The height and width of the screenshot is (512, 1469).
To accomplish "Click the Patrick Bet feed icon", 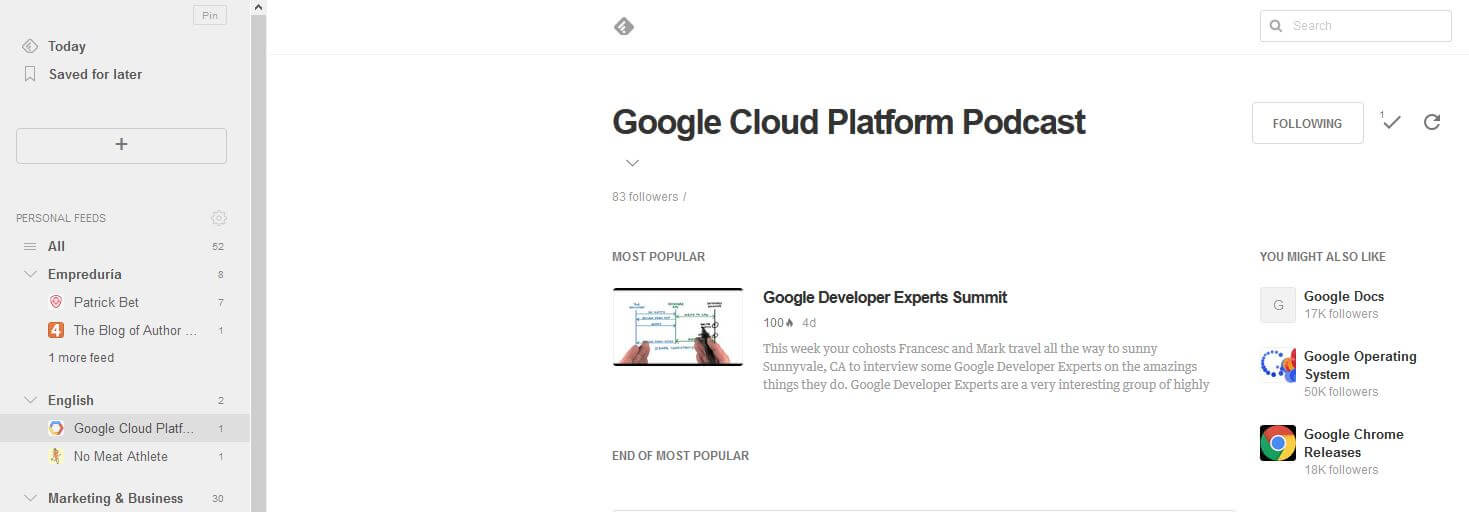I will pos(56,302).
